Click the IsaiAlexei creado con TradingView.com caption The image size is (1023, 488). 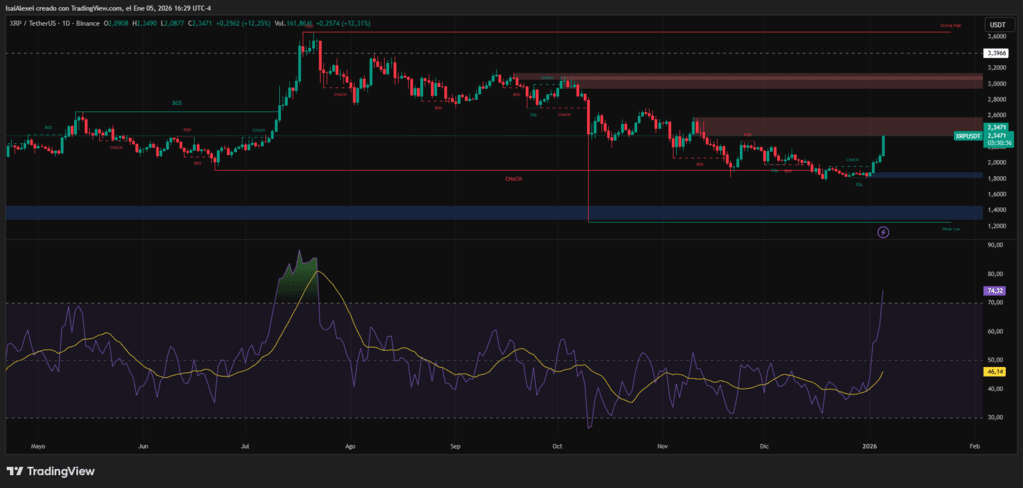[x=110, y=7]
